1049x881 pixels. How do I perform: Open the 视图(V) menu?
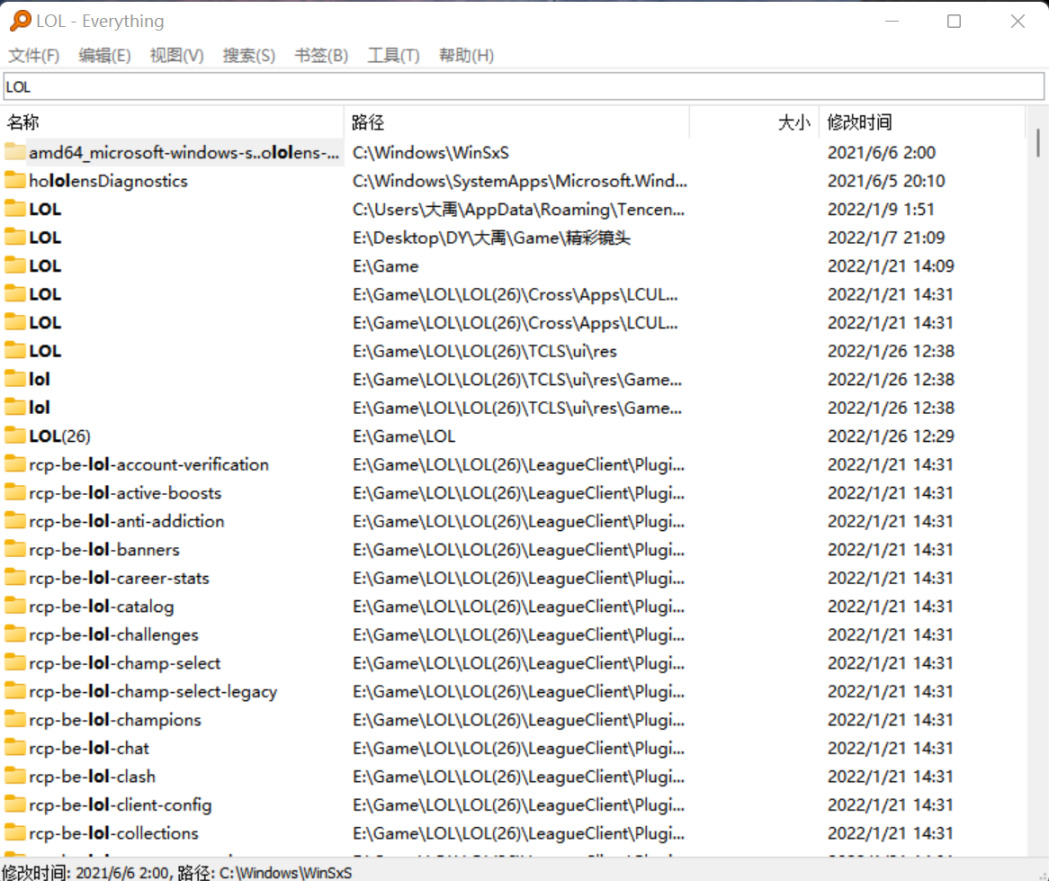[x=177, y=55]
